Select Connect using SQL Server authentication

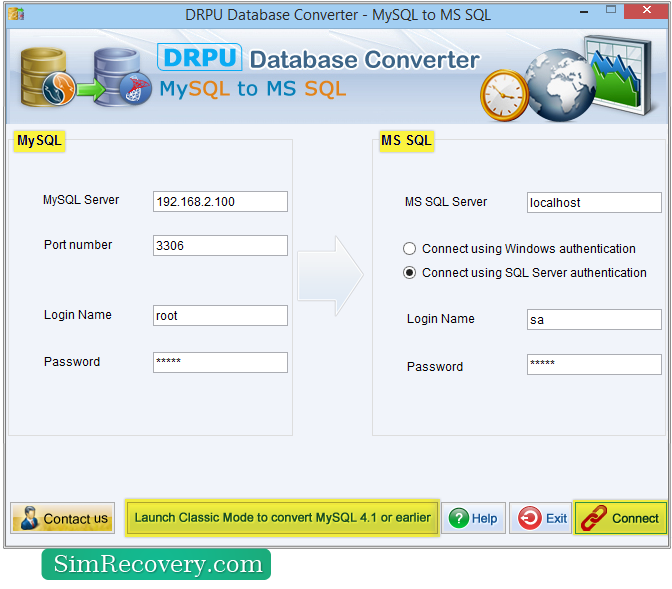pyautogui.click(x=409, y=273)
